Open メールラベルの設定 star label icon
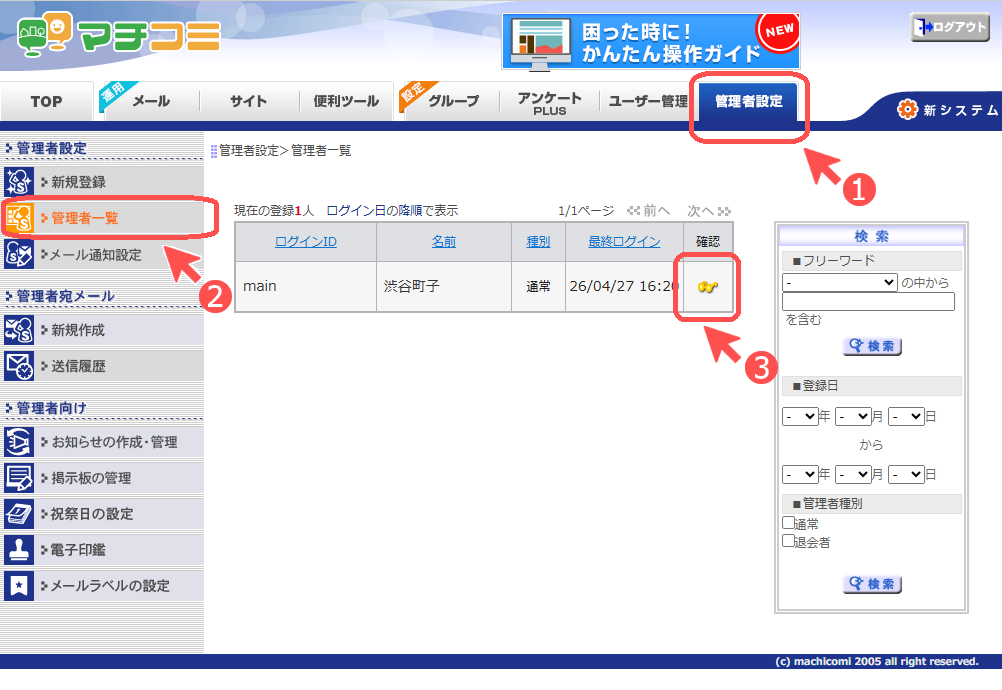Image resolution: width=1002 pixels, height=690 pixels. point(19,585)
